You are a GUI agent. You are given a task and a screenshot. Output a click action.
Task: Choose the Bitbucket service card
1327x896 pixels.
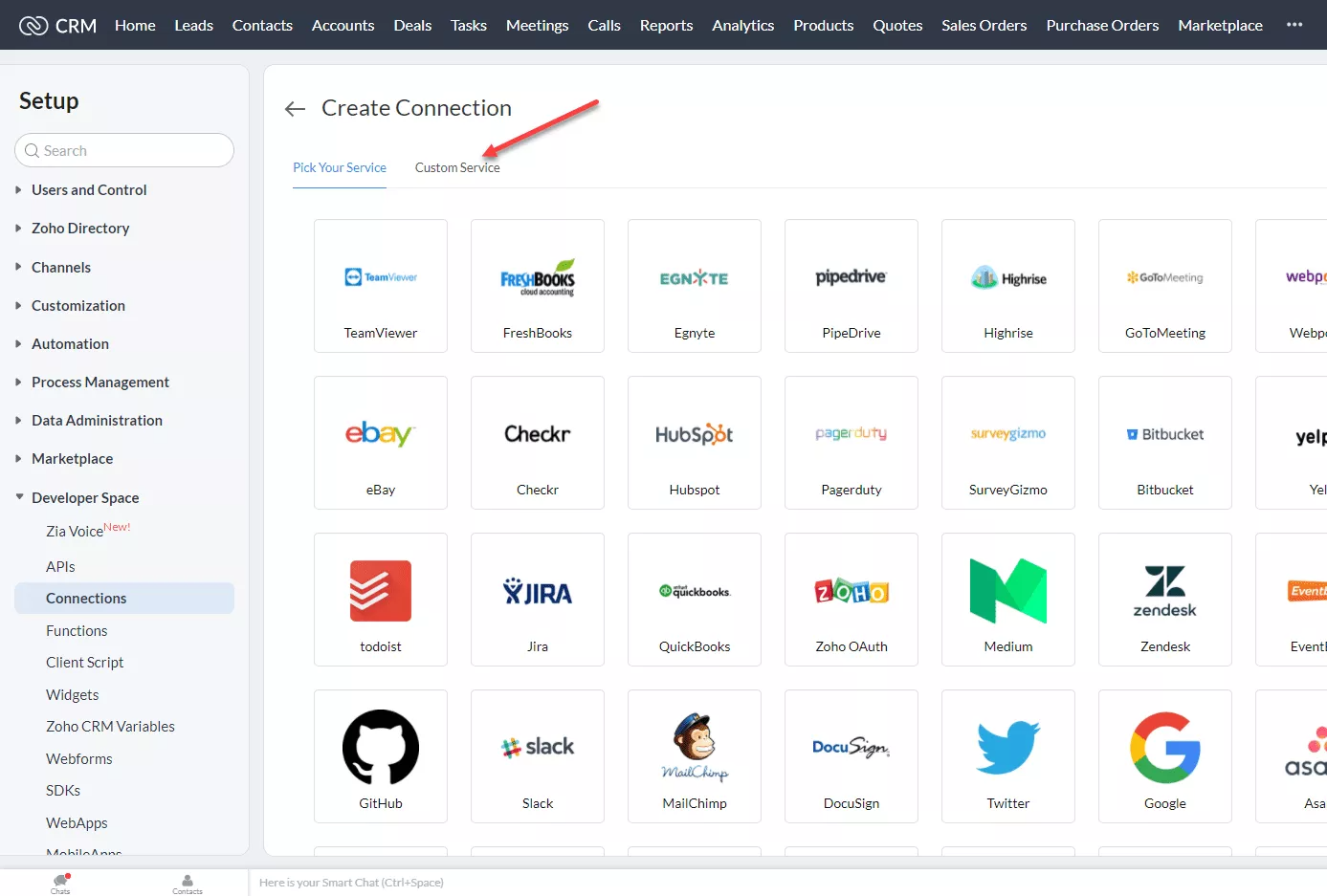(1165, 443)
